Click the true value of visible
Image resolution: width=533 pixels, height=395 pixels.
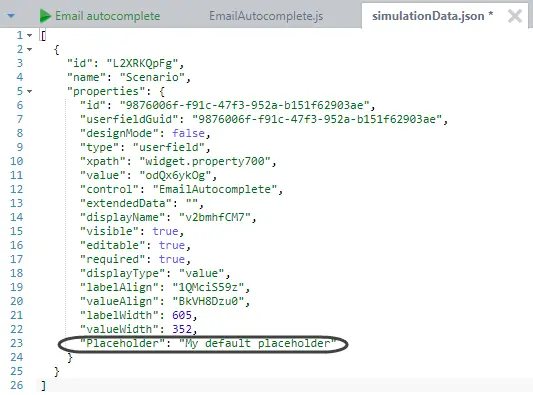165,231
